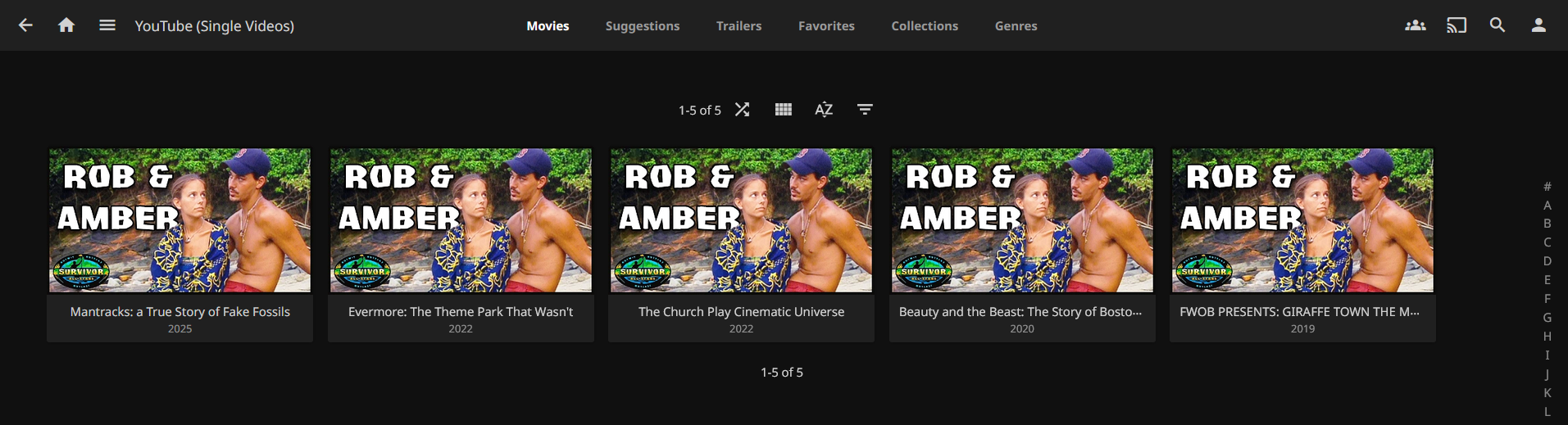Viewport: 1568px width, 425px height.
Task: Open the user profile icon
Action: (1538, 25)
